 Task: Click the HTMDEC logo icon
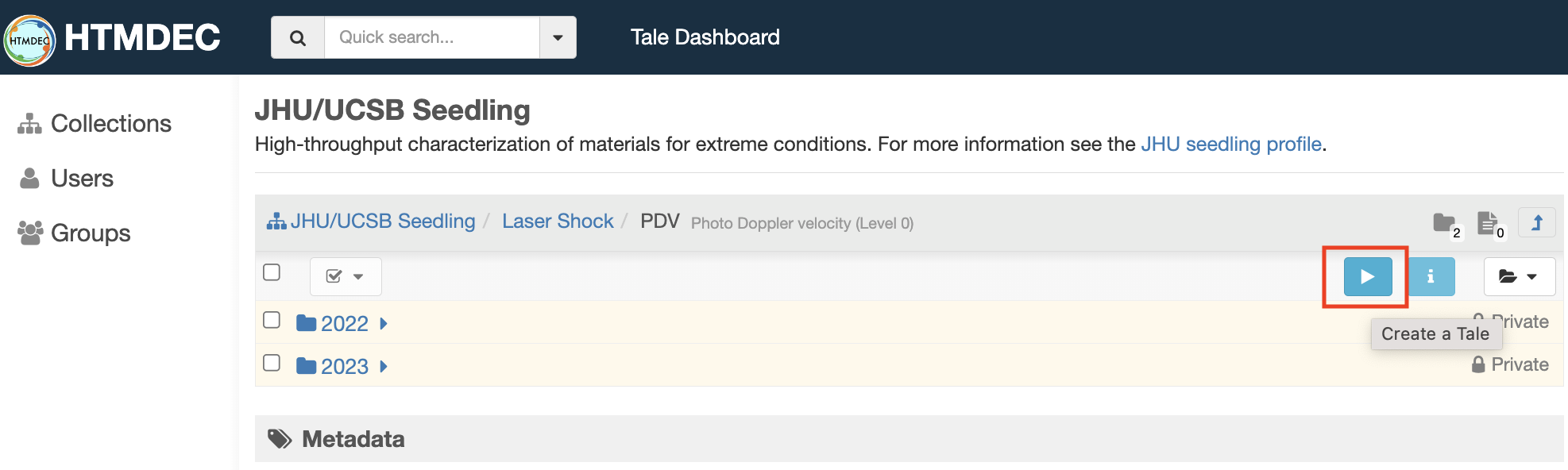tap(29, 38)
